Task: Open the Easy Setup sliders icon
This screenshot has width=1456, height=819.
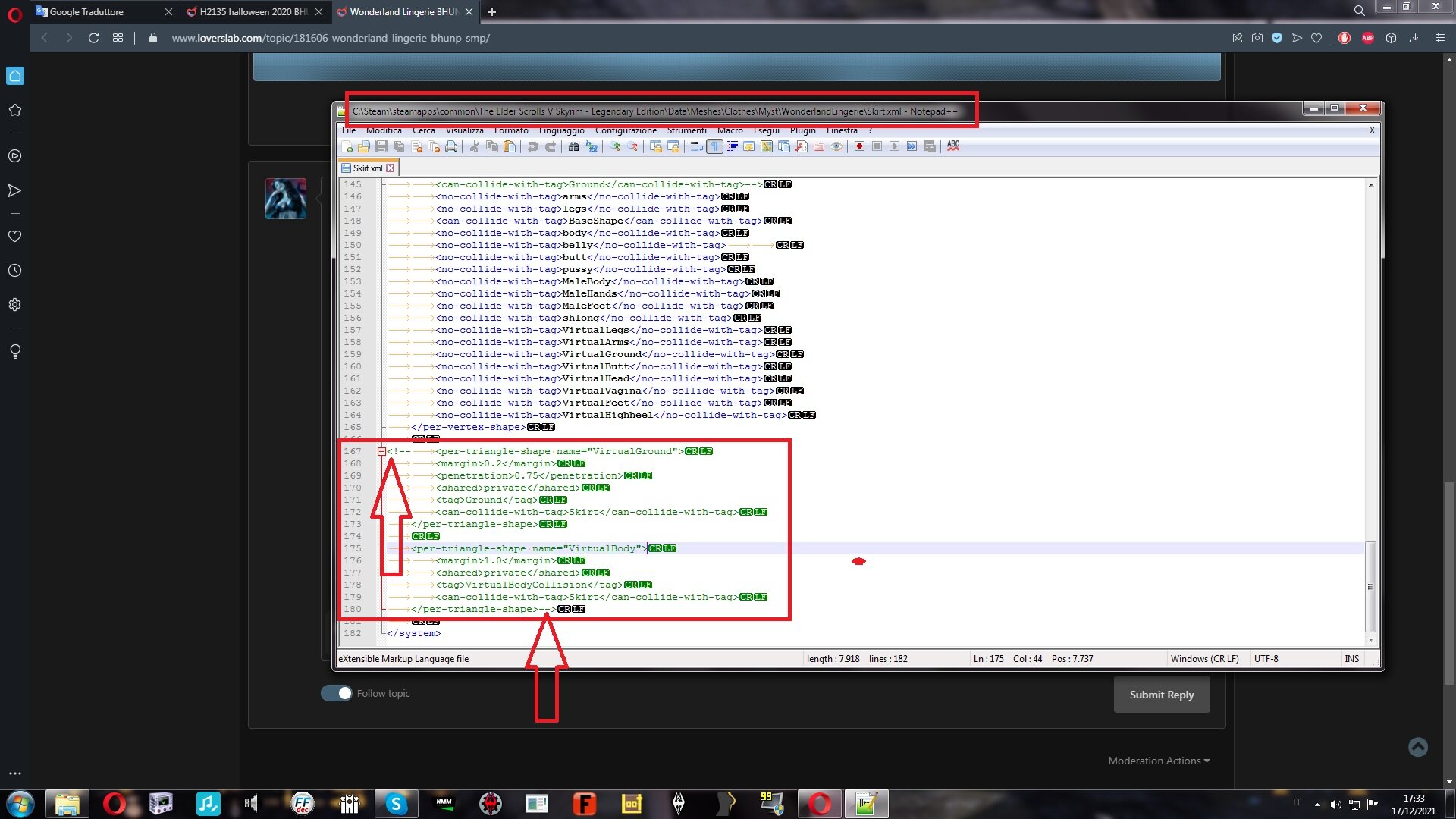Action: pos(1440,38)
